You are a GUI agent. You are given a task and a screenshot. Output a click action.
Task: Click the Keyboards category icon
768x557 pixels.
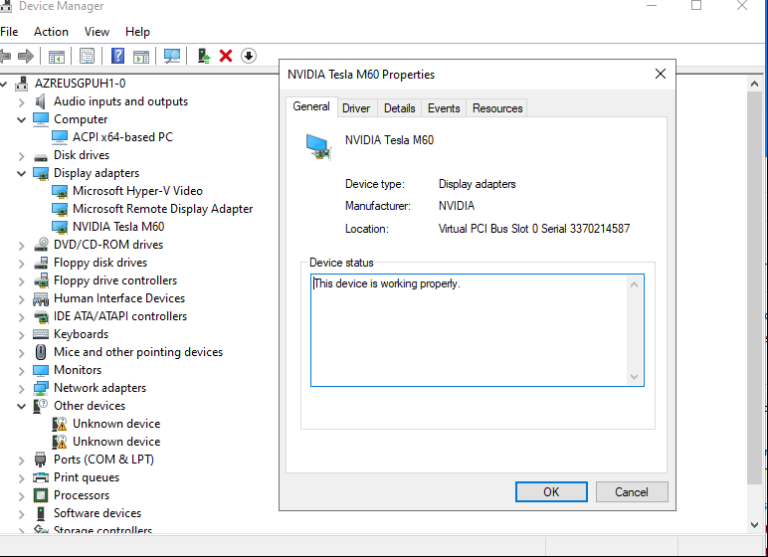41,334
